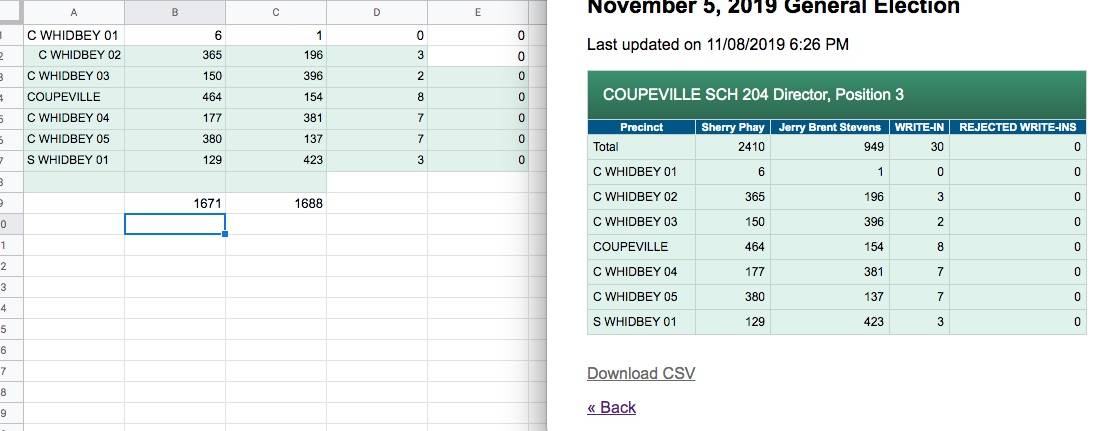Click the cell containing sum 1671
Screen dimensions: 1108x431
click(175, 204)
